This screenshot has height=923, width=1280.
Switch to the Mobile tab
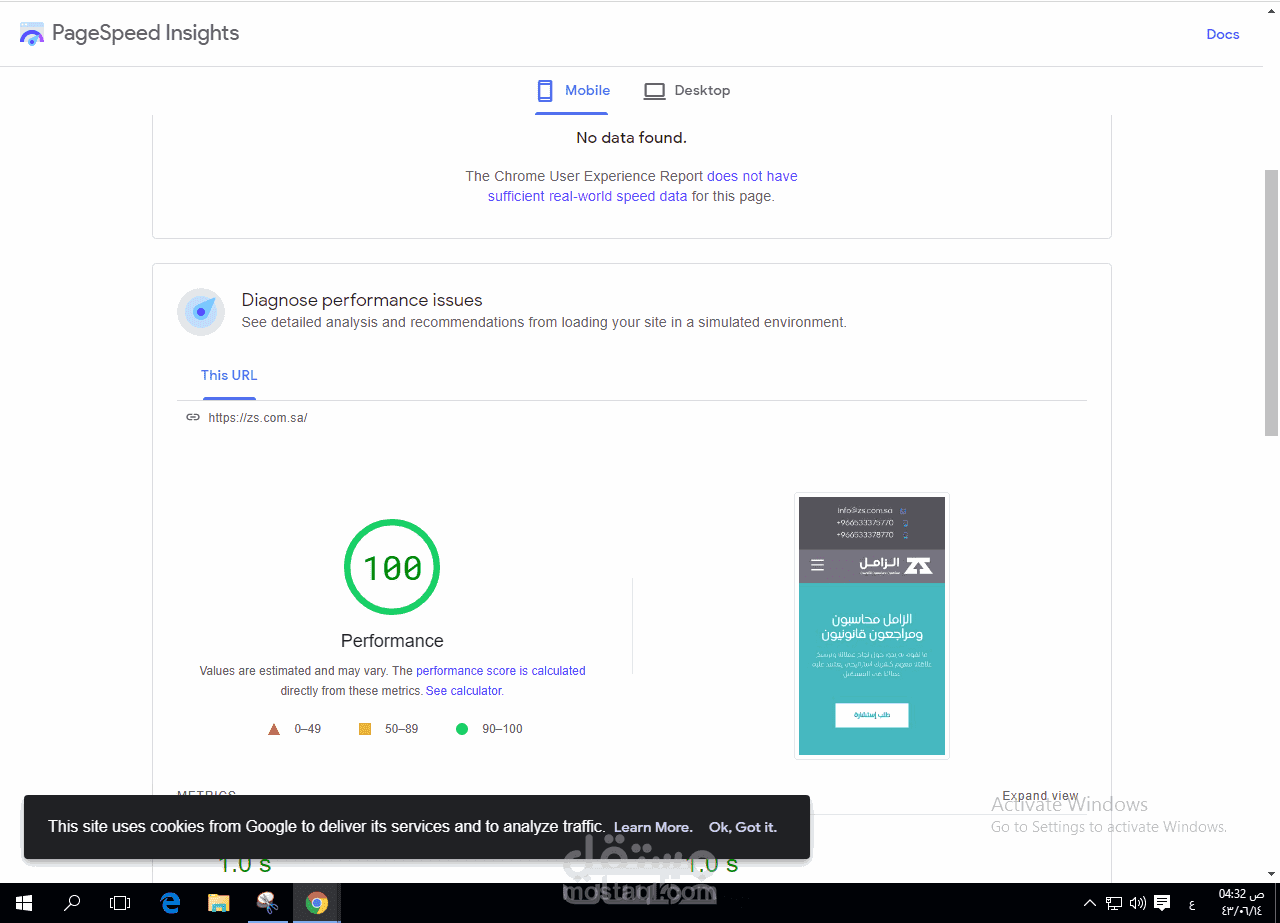[x=572, y=91]
